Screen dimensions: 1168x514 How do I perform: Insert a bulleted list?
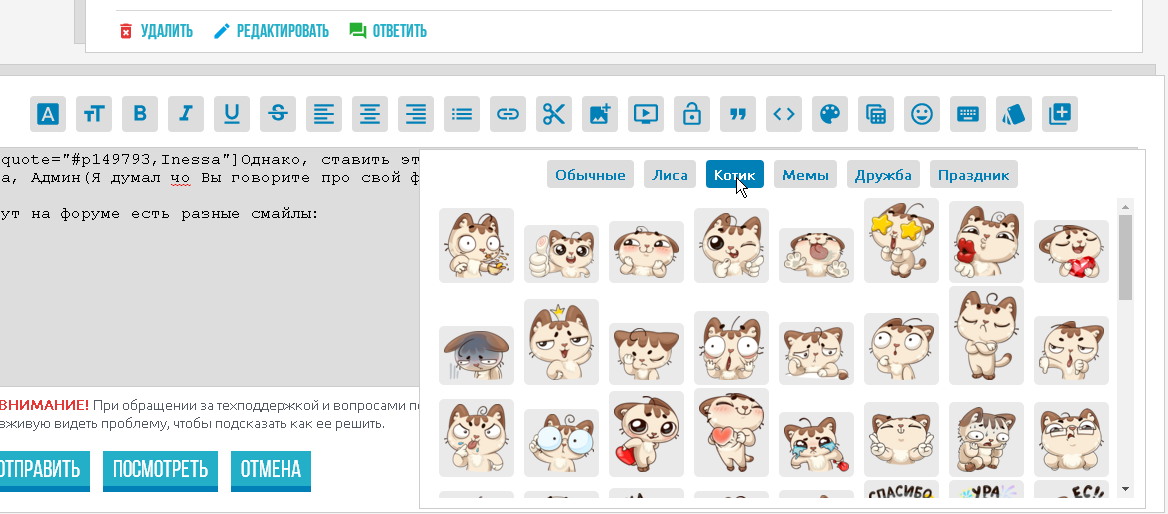[x=462, y=114]
